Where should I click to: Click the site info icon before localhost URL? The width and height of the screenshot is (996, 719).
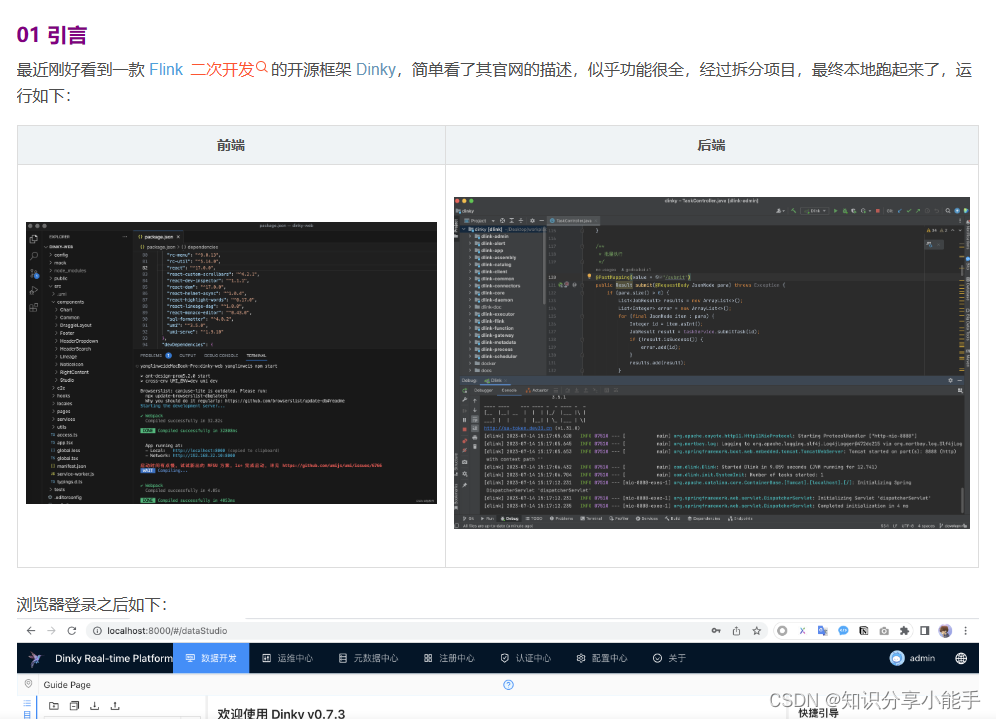pos(97,631)
